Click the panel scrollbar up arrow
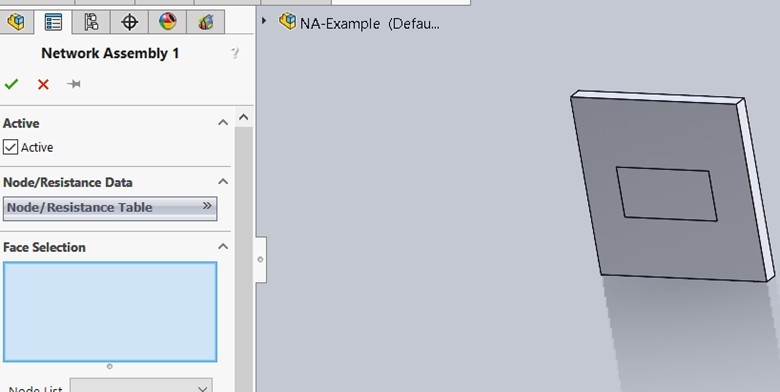 point(243,117)
